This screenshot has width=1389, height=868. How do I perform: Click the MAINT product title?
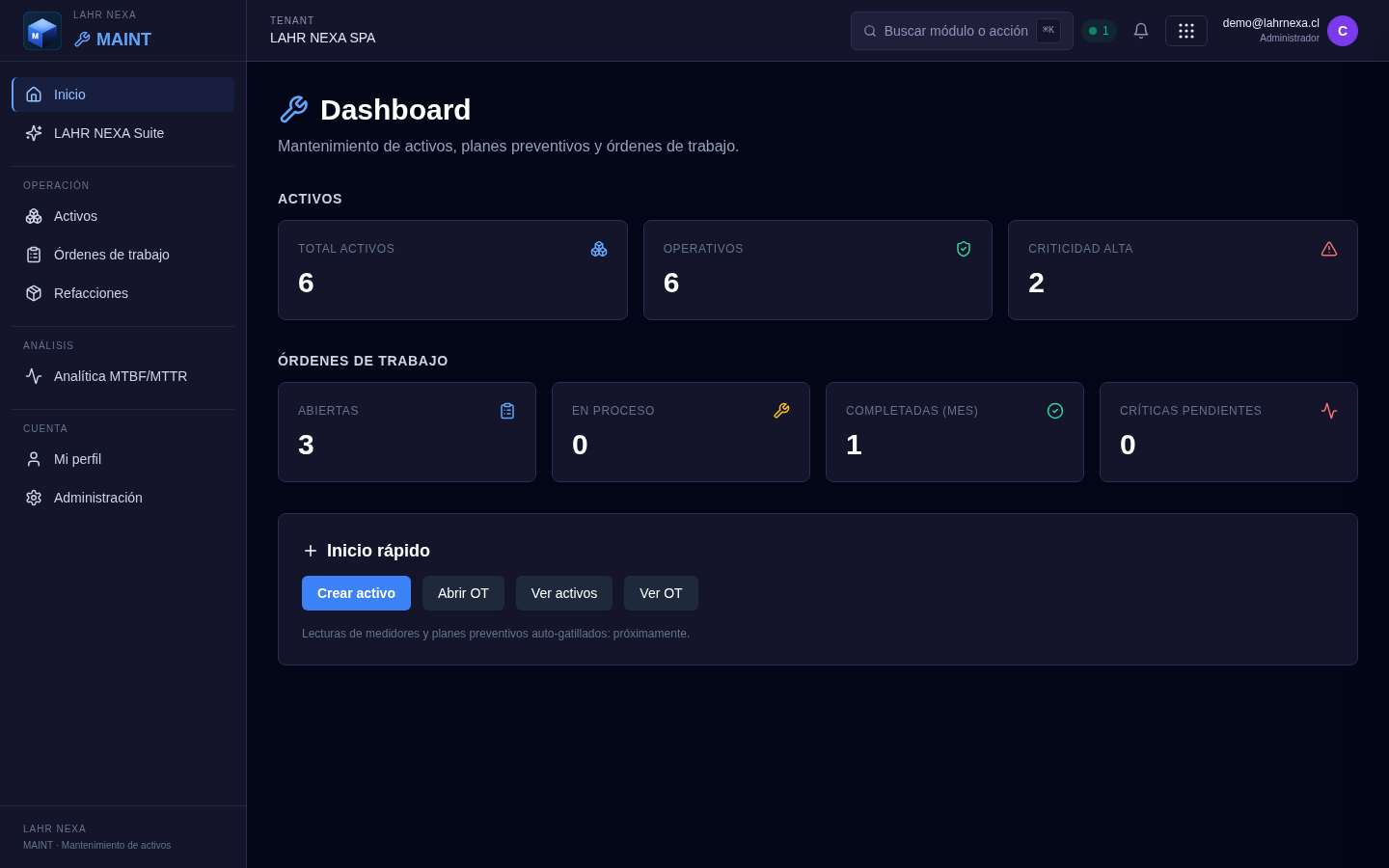pos(123,40)
